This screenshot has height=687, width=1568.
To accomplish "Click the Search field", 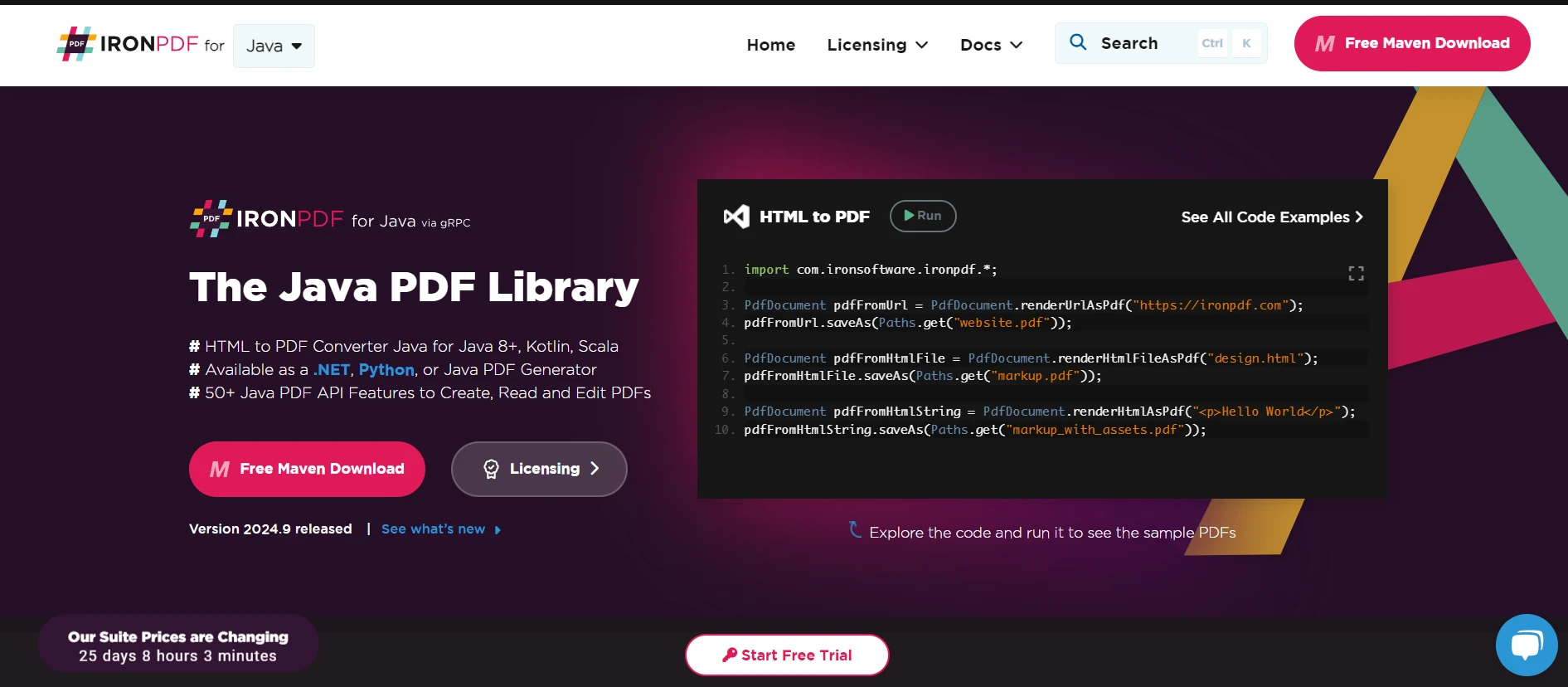I will [x=1161, y=43].
